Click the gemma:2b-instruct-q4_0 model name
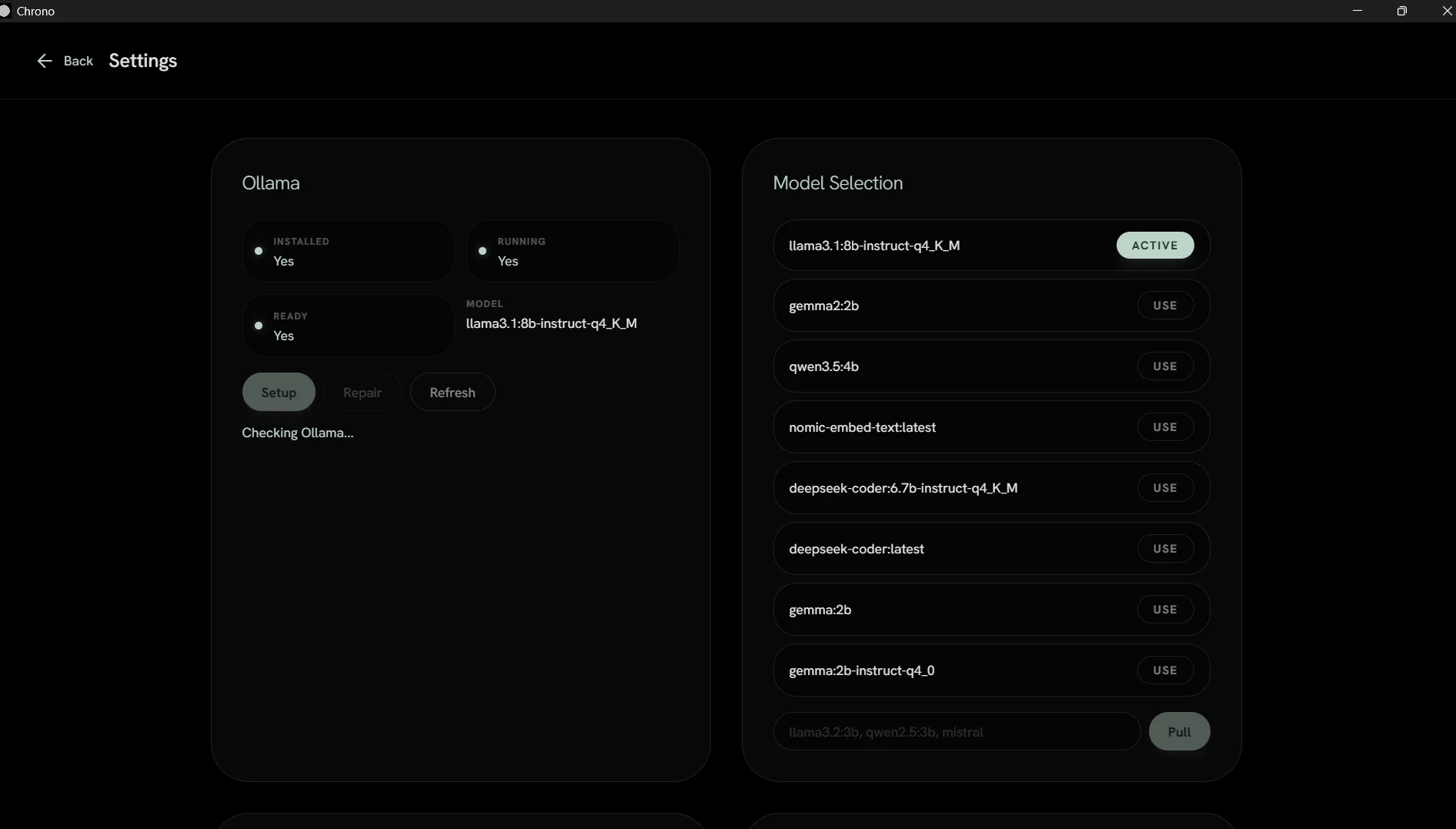This screenshot has width=1456, height=829. coord(861,670)
